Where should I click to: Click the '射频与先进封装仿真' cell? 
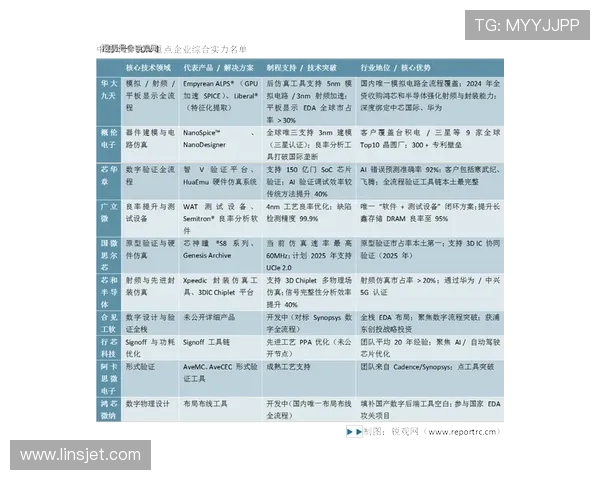pyautogui.click(x=150, y=292)
